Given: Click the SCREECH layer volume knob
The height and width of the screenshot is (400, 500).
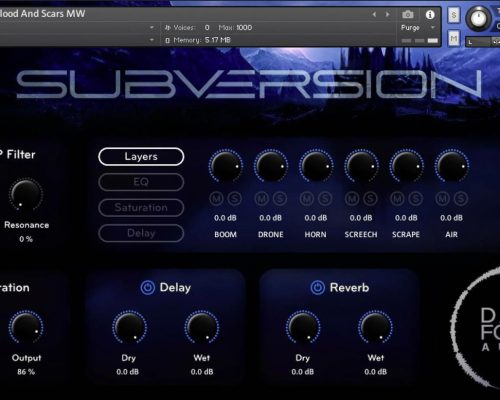Looking at the screenshot, I should pyautogui.click(x=361, y=166).
